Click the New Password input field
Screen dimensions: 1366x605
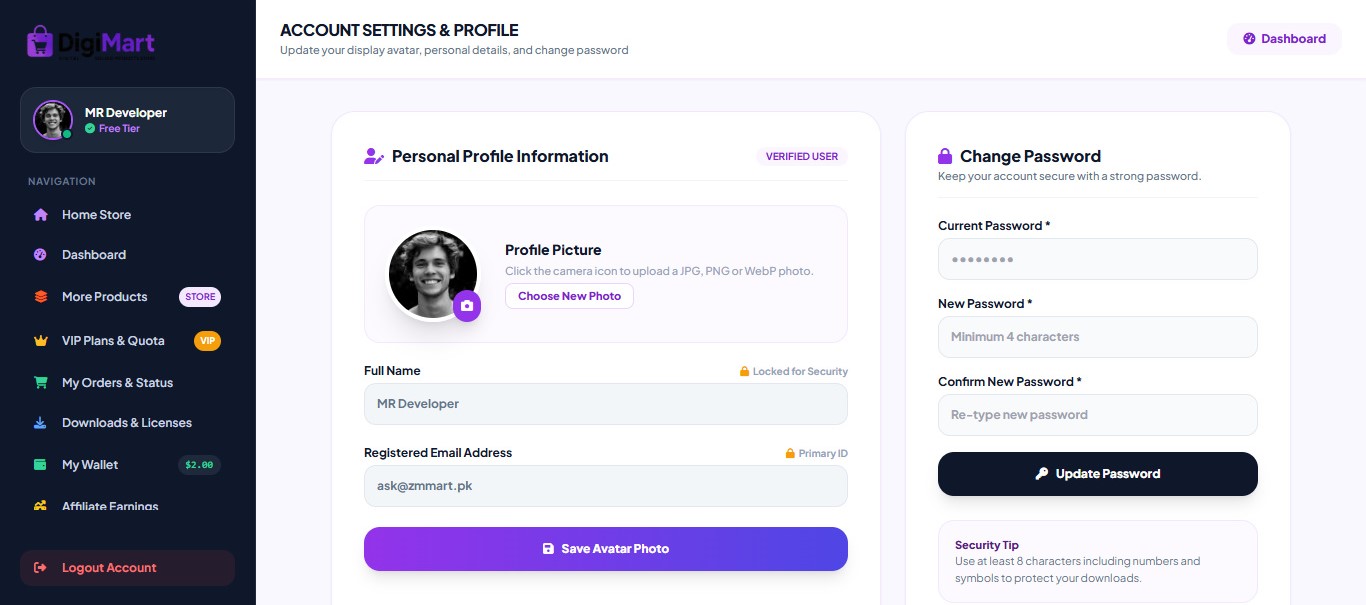1098,337
